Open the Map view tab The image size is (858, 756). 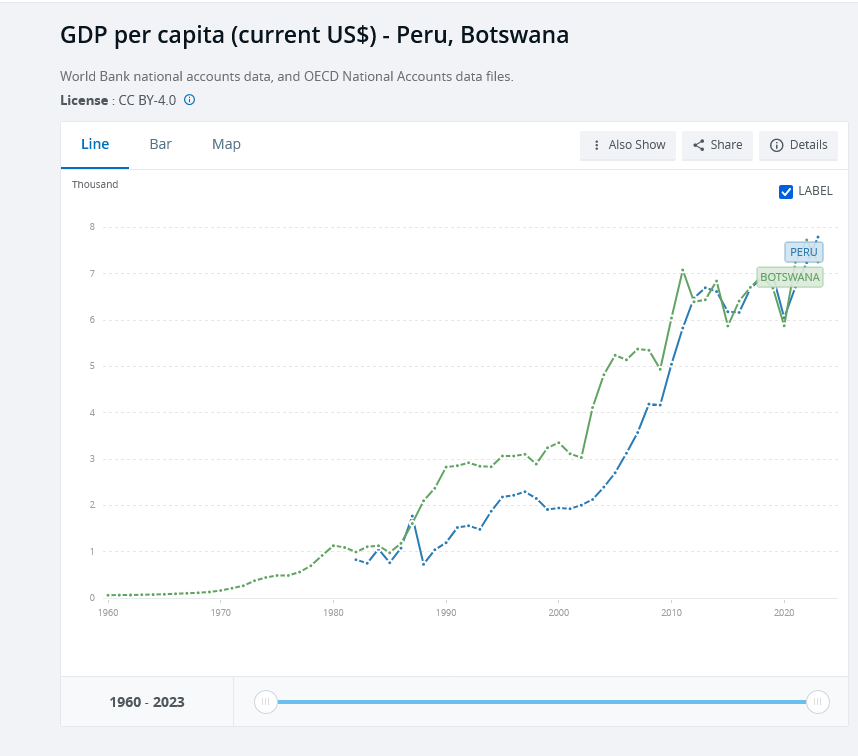point(226,144)
